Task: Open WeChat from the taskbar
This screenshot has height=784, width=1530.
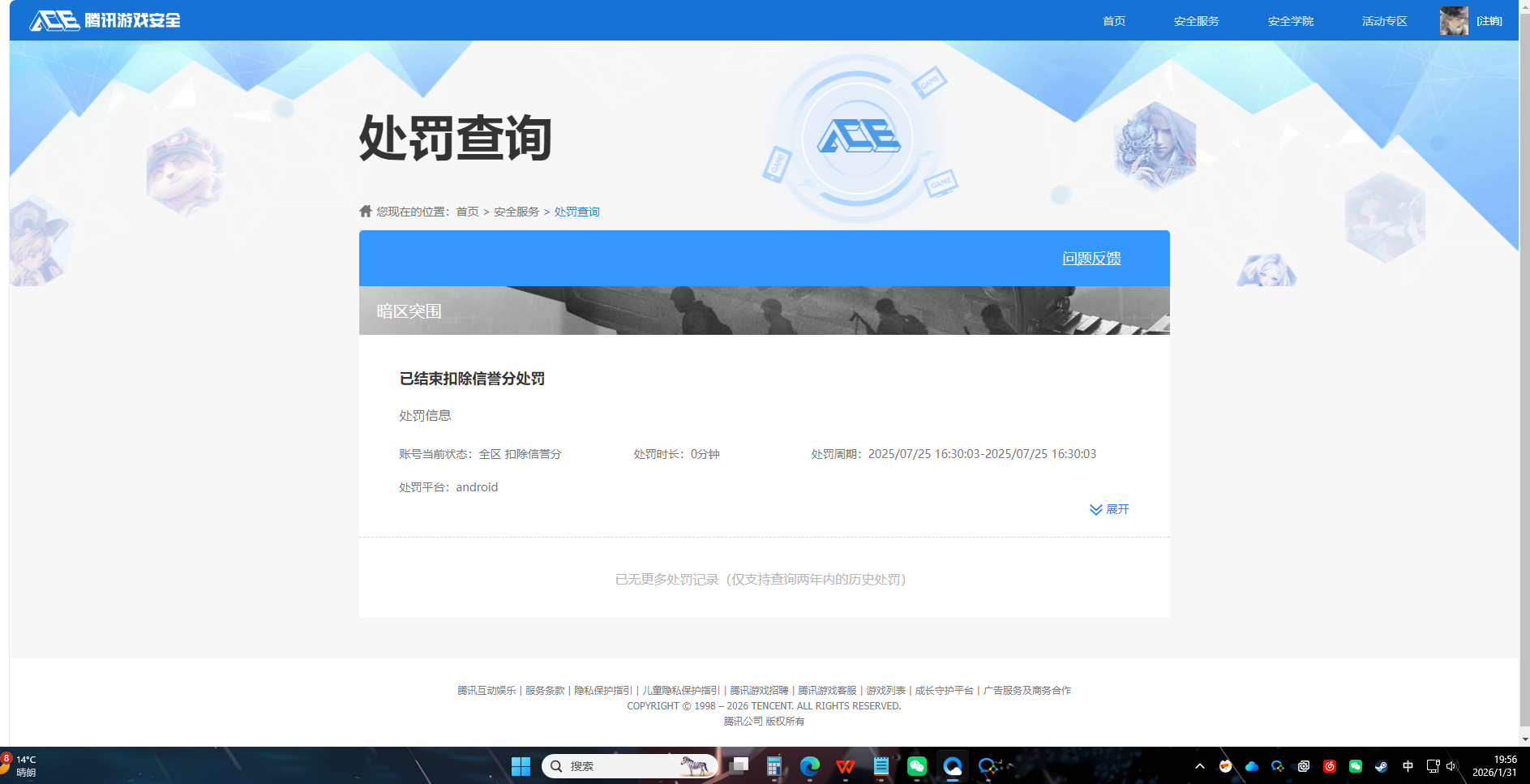Action: [x=916, y=765]
